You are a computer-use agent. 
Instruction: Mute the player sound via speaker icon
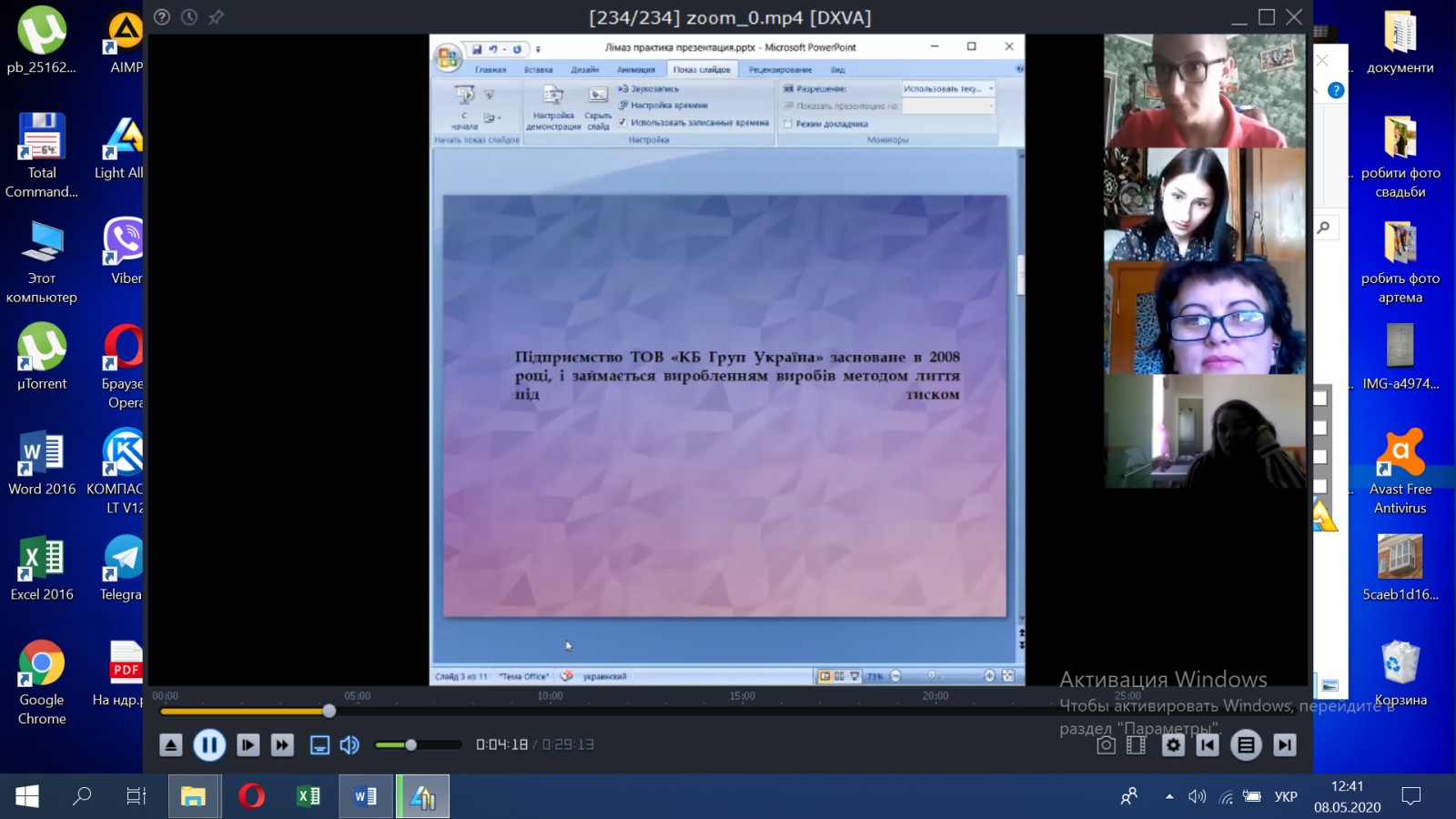tap(349, 745)
